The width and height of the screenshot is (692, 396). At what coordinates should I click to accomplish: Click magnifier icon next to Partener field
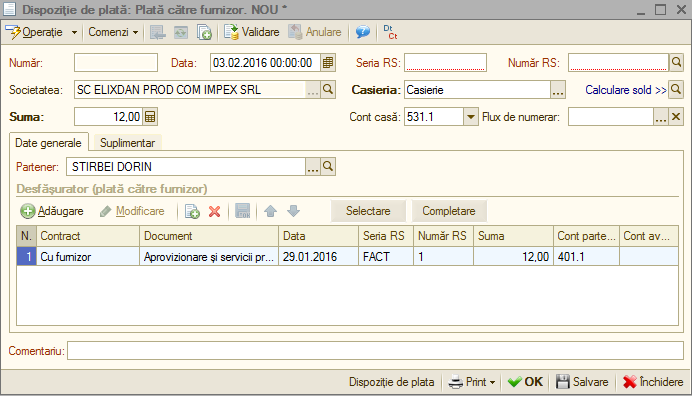[328, 166]
